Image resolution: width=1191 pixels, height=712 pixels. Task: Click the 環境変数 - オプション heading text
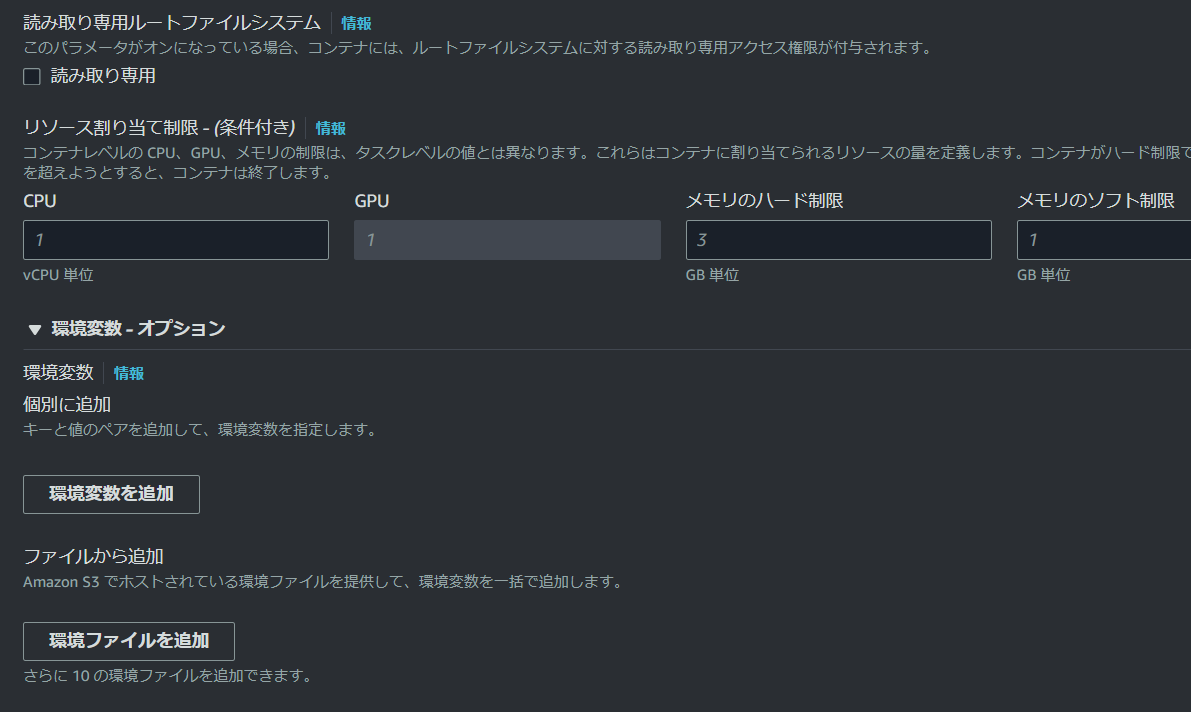[x=135, y=327]
